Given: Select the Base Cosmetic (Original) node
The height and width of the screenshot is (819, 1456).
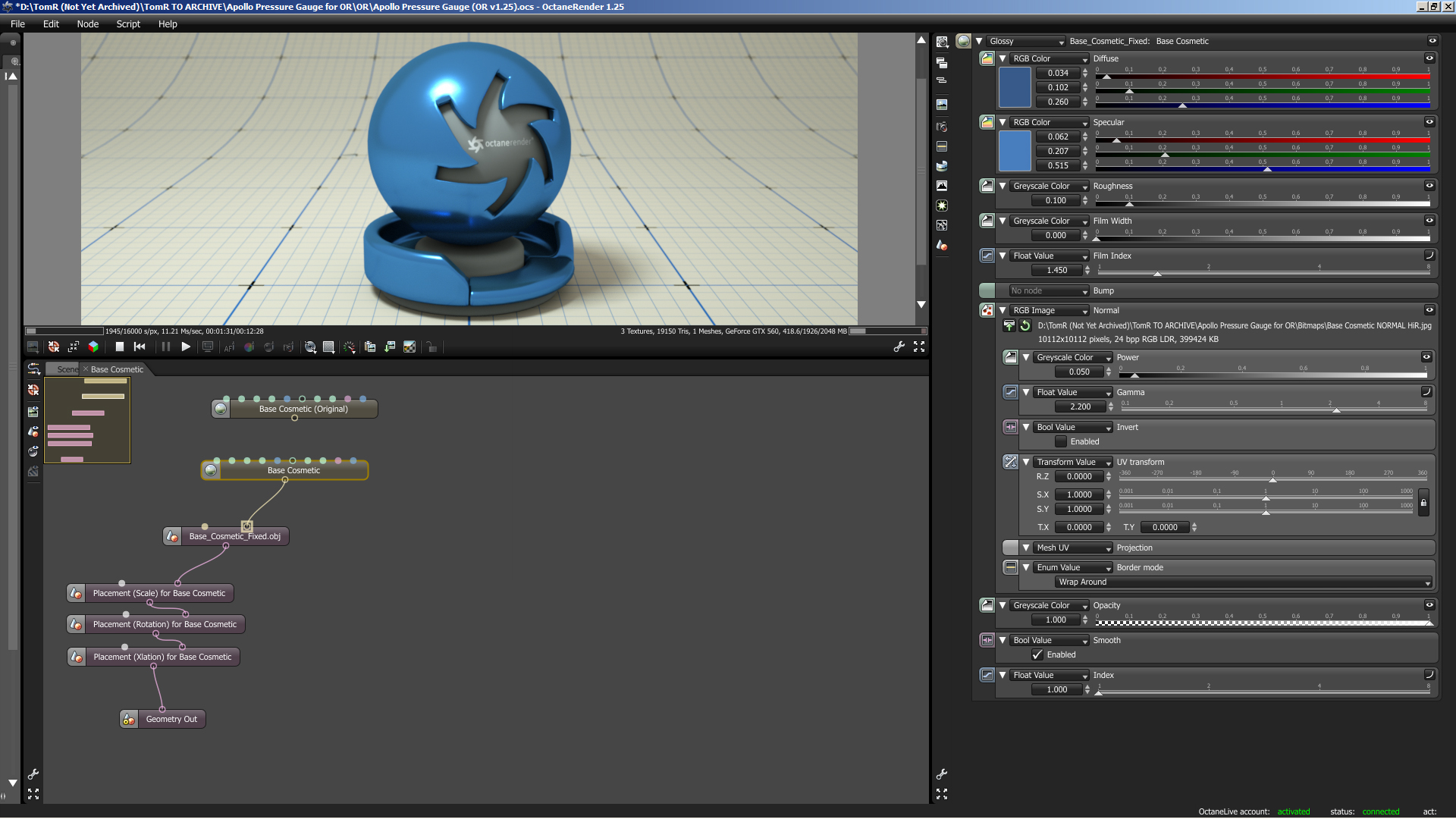Looking at the screenshot, I should tap(303, 409).
